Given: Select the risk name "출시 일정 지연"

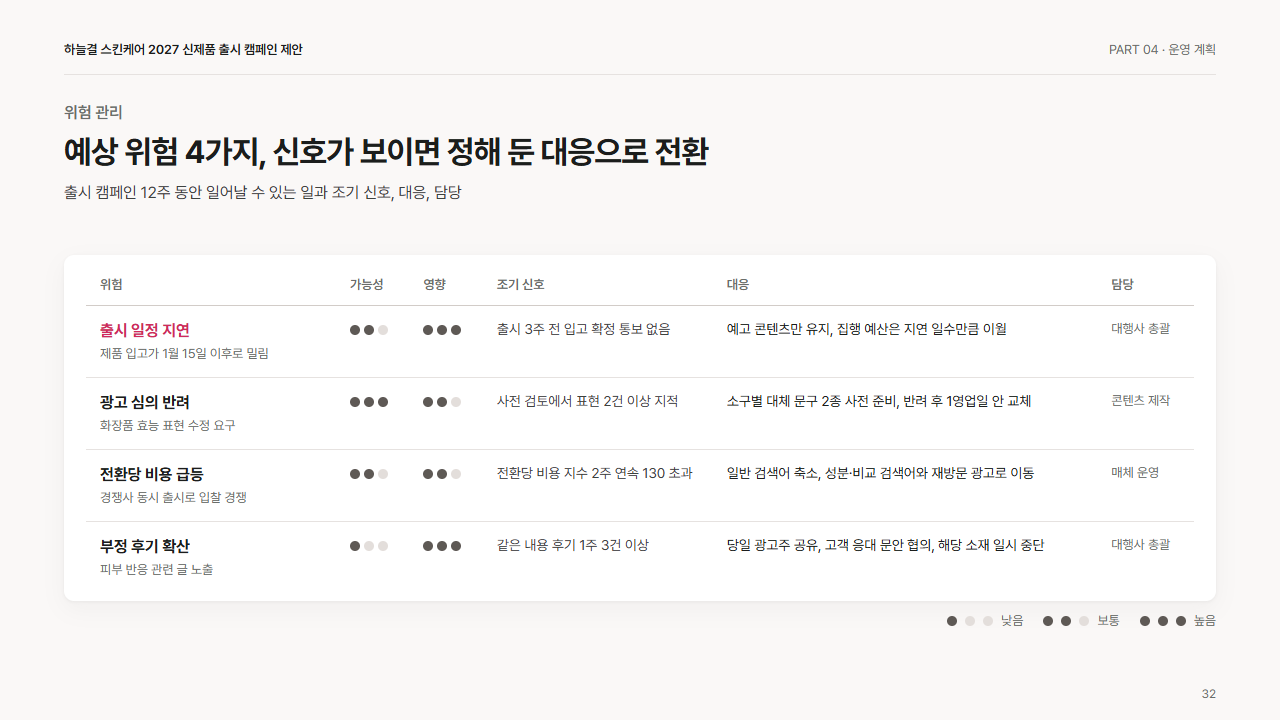Looking at the screenshot, I should click(145, 330).
